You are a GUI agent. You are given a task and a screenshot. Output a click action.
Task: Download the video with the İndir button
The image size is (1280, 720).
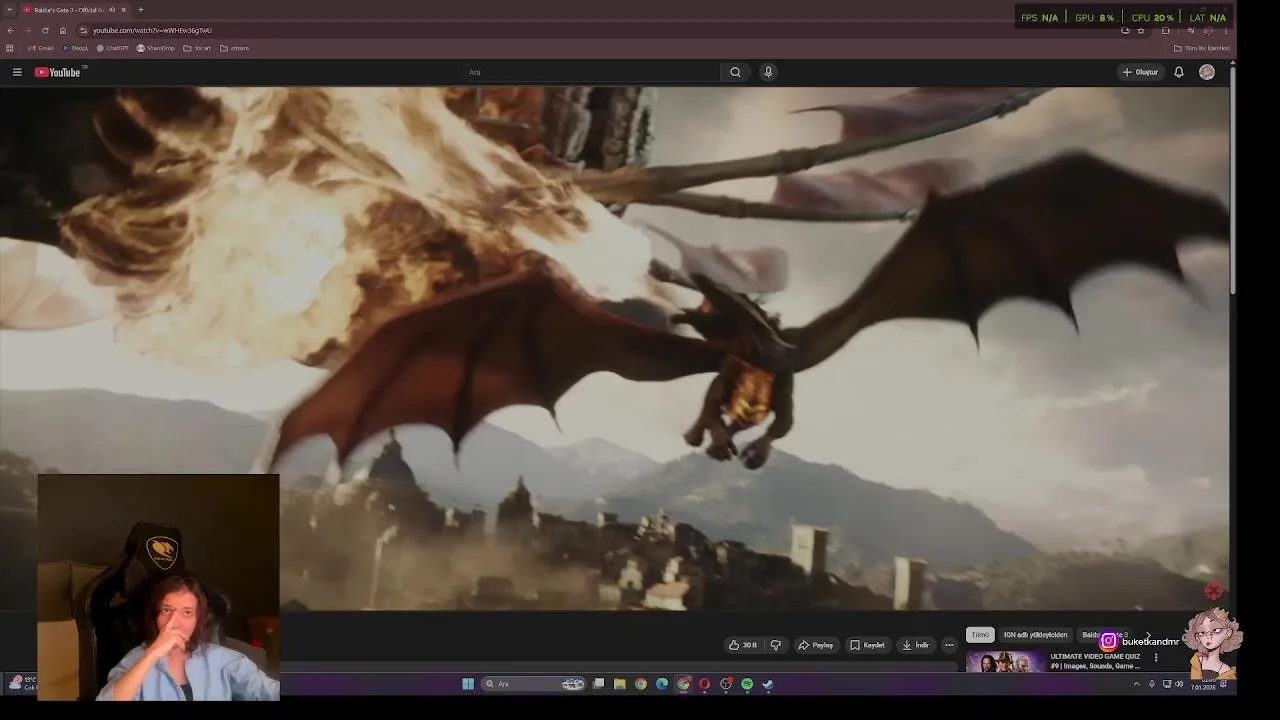pos(916,645)
